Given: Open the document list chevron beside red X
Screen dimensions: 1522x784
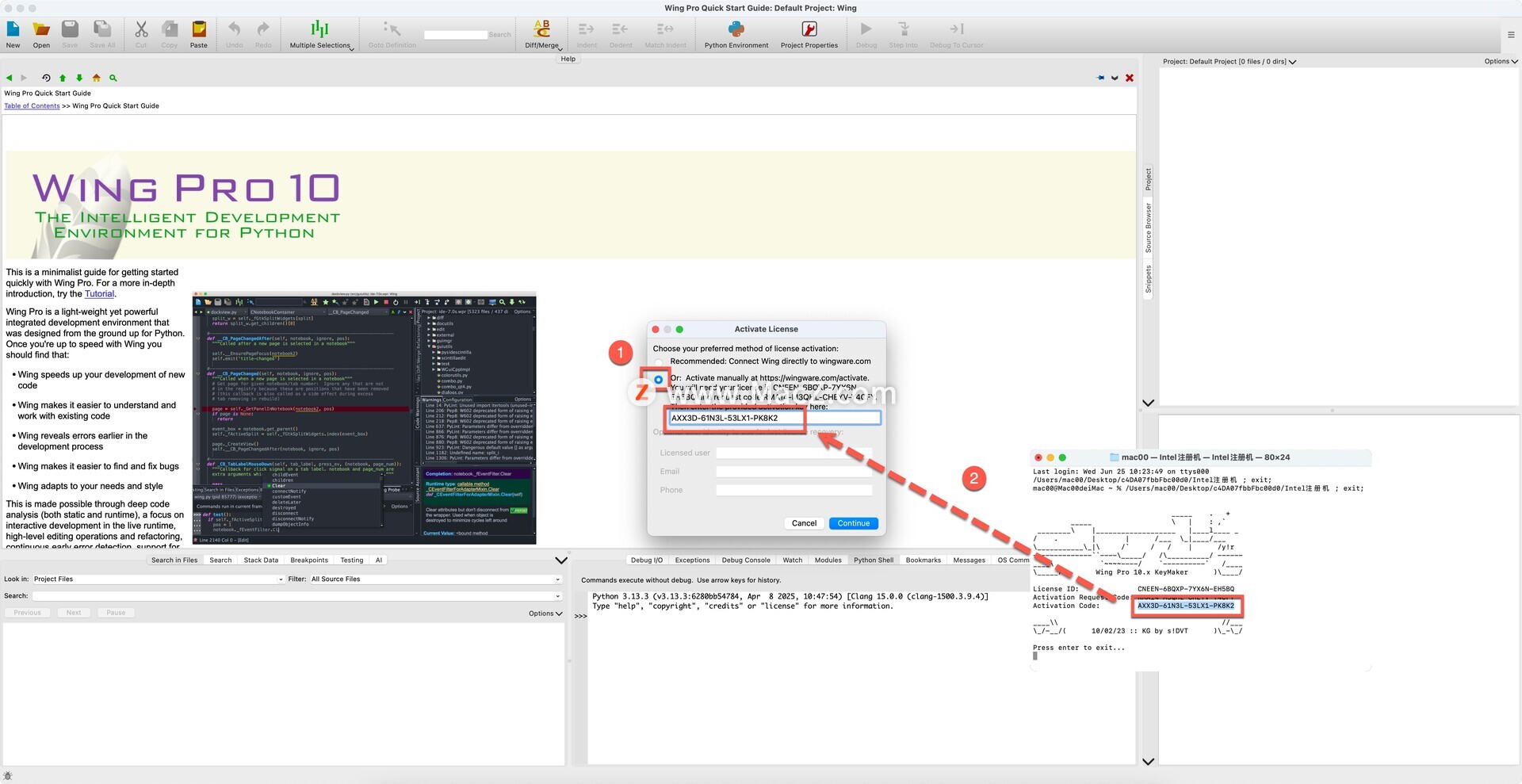Looking at the screenshot, I should click(1115, 78).
